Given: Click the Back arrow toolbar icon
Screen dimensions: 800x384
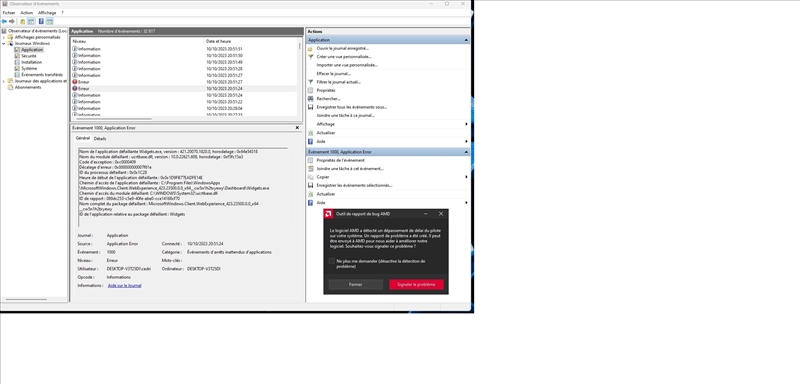Looking at the screenshot, I should coord(4,21).
